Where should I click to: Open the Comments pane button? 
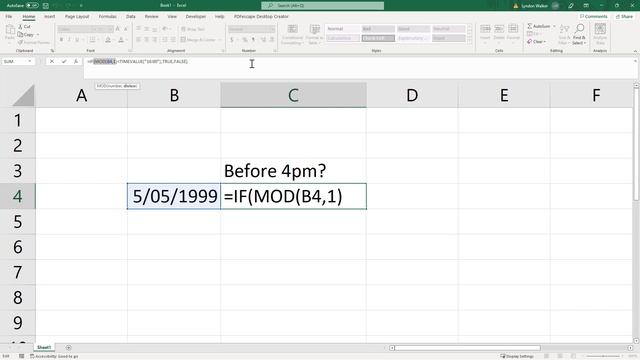coord(594,17)
